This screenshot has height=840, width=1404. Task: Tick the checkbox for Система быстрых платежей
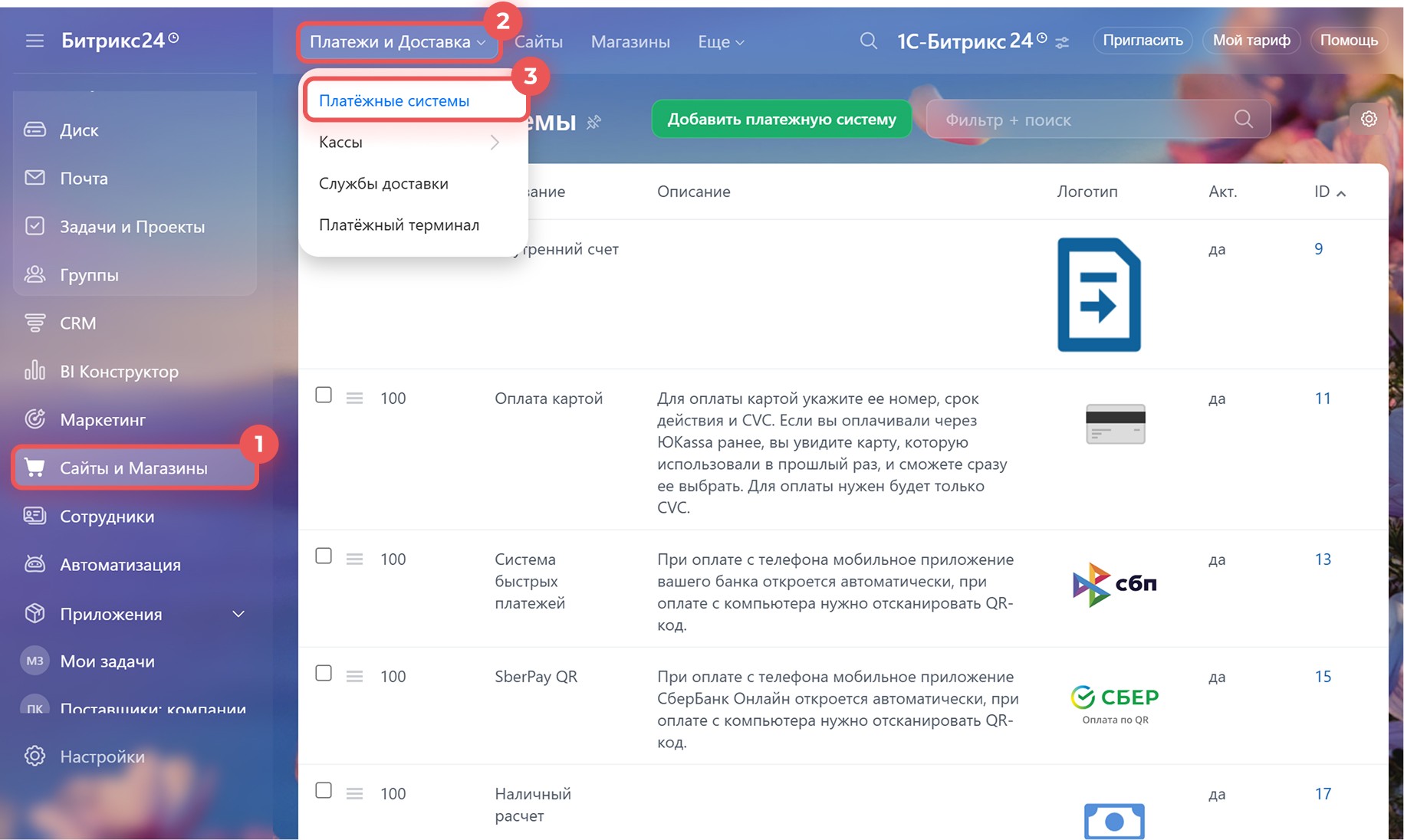tap(324, 556)
